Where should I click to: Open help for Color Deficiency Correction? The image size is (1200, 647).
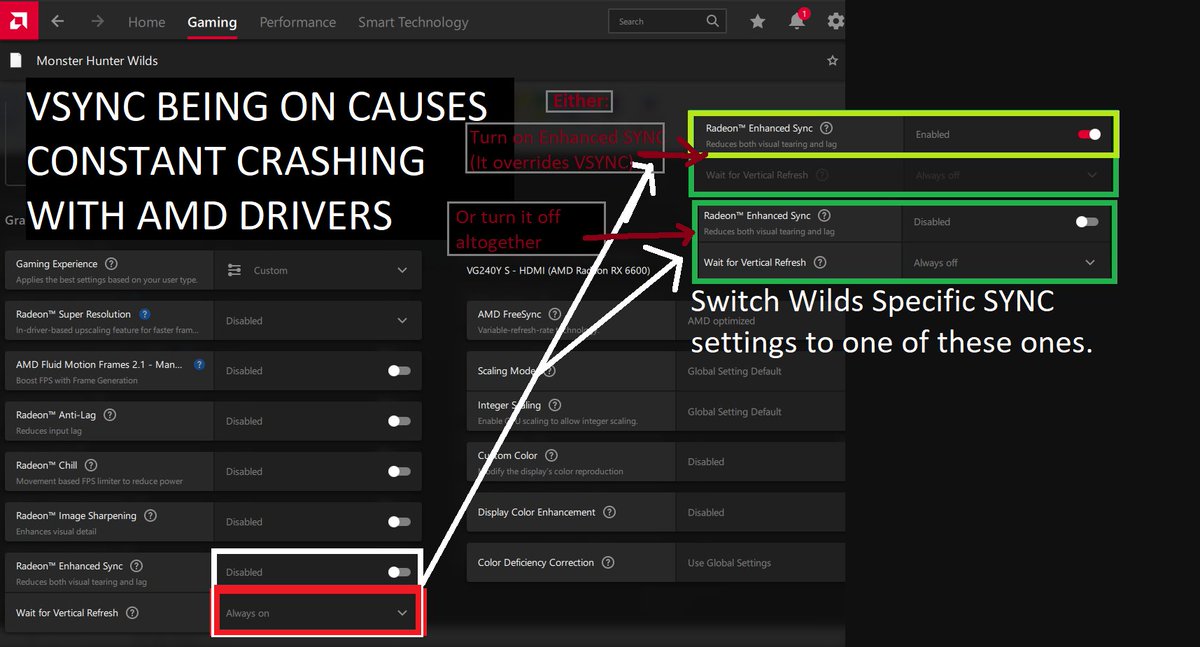coord(608,563)
